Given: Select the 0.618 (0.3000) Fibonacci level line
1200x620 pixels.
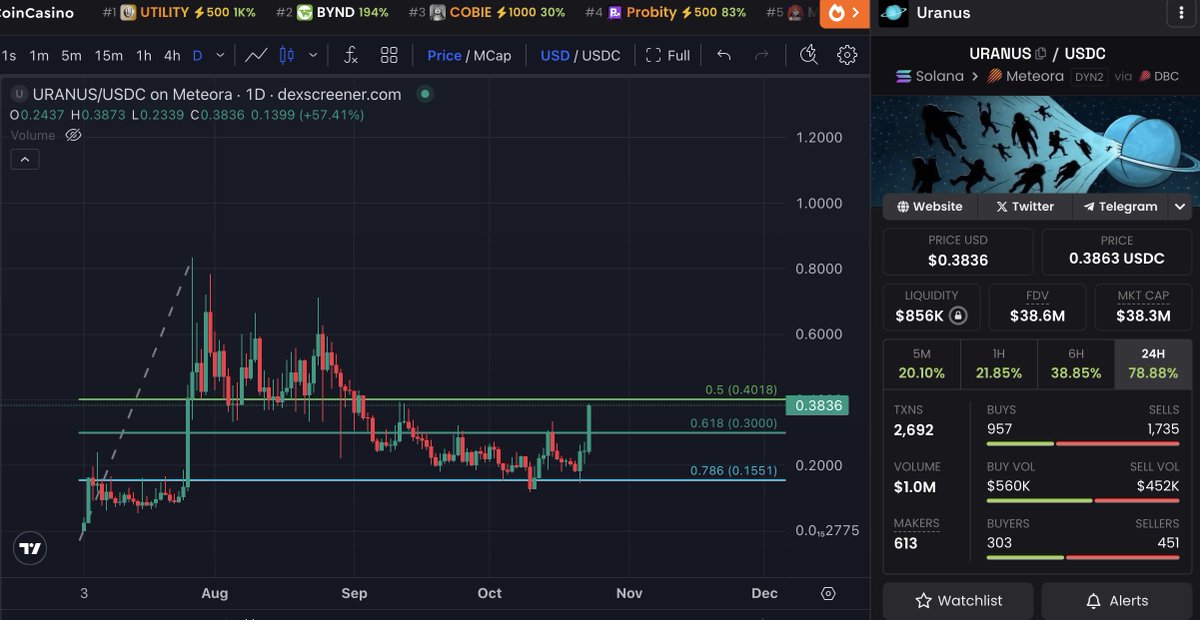Looking at the screenshot, I should (x=432, y=433).
